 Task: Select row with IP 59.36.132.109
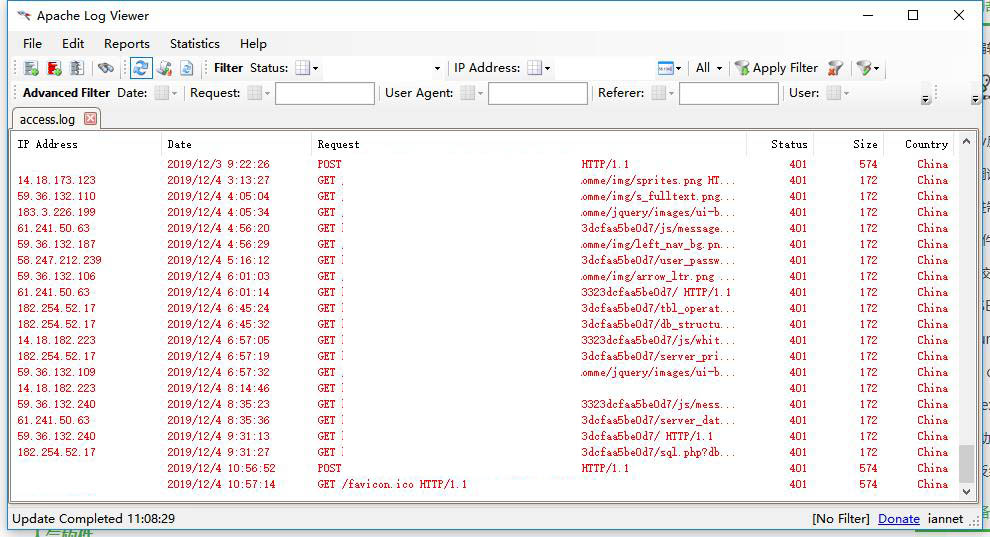point(483,372)
